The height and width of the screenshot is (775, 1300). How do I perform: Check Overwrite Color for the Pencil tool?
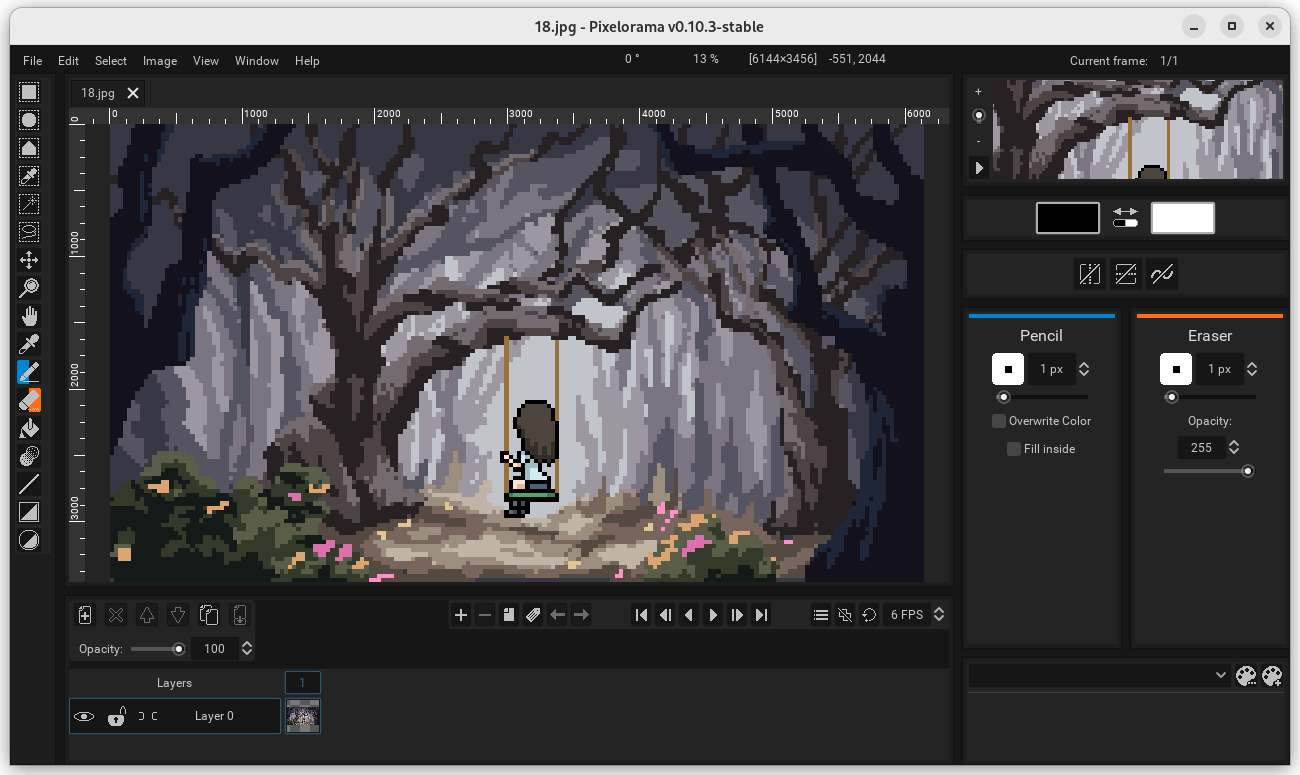coord(998,420)
